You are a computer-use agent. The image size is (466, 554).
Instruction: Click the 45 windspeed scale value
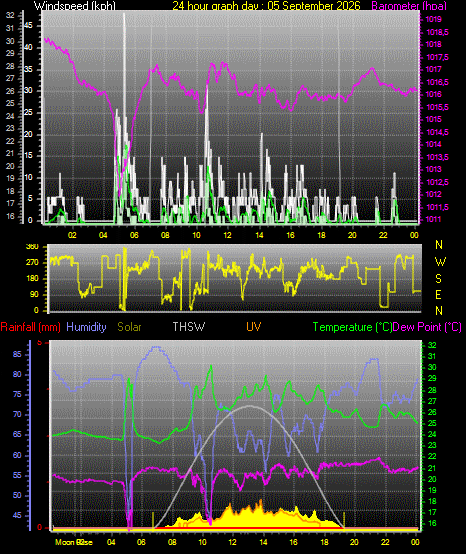pos(28,25)
